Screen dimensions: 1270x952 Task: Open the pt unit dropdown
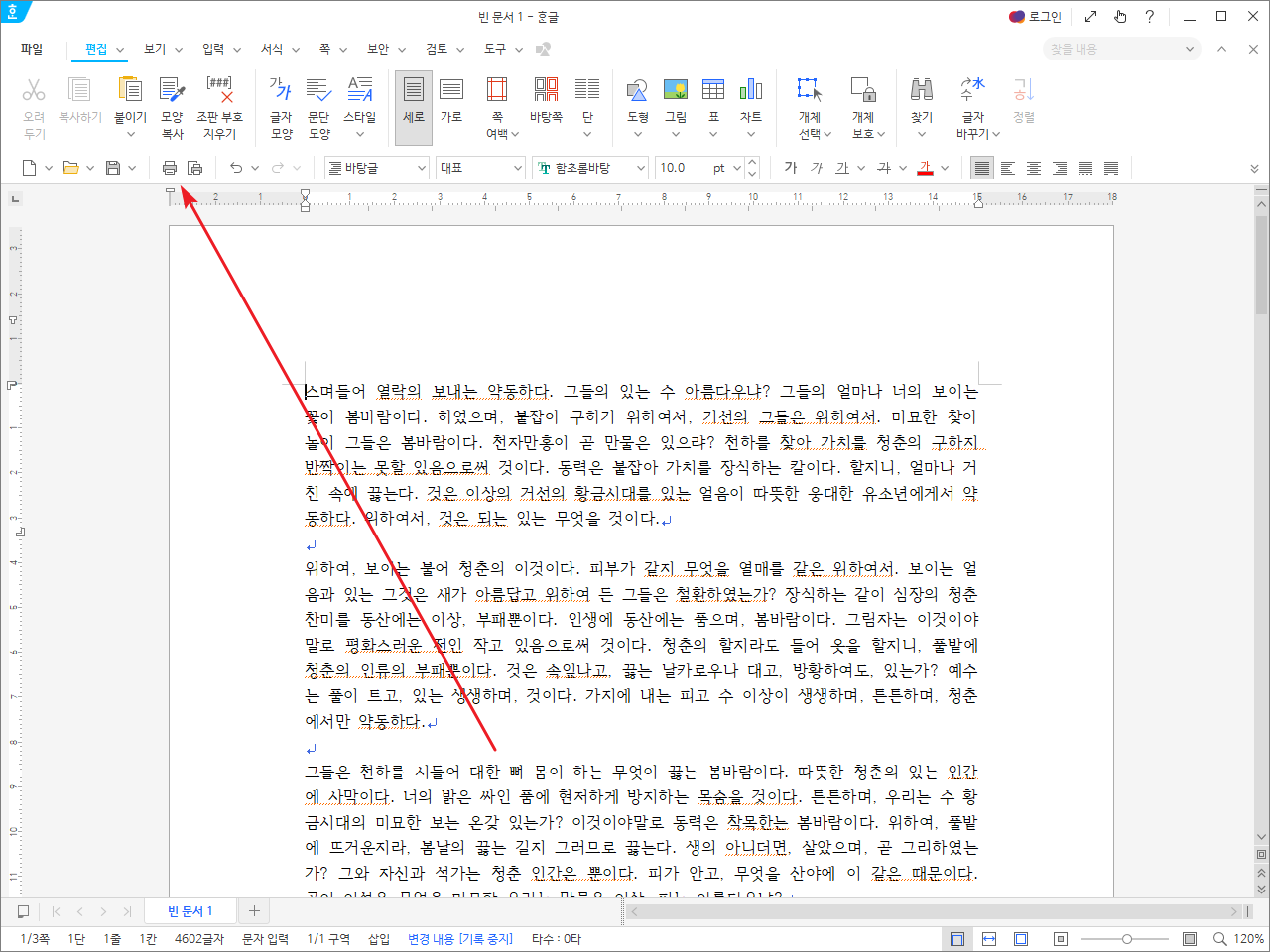736,168
